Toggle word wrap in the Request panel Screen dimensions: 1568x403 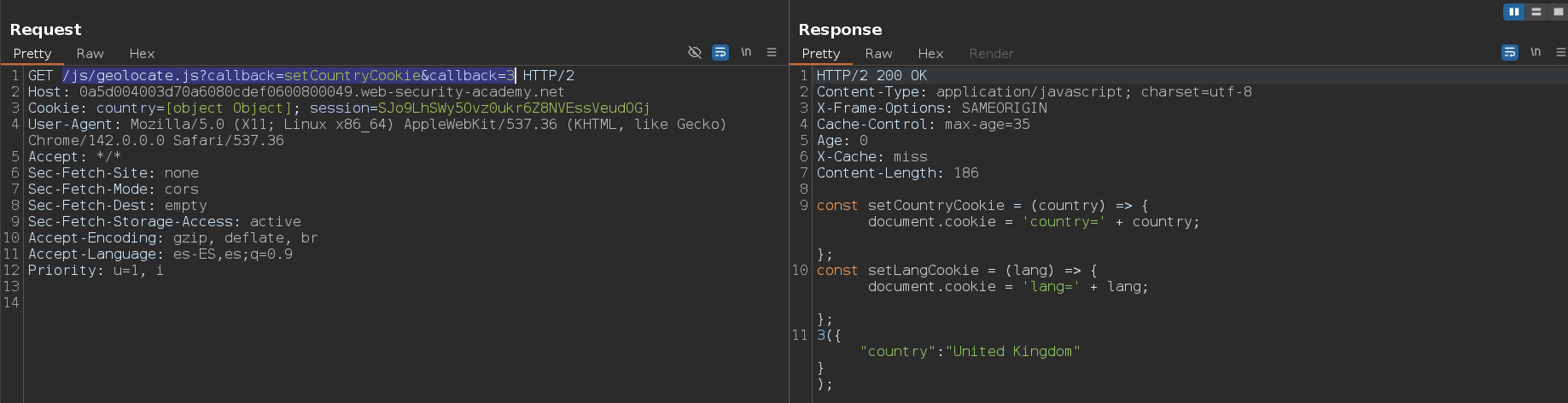click(720, 53)
